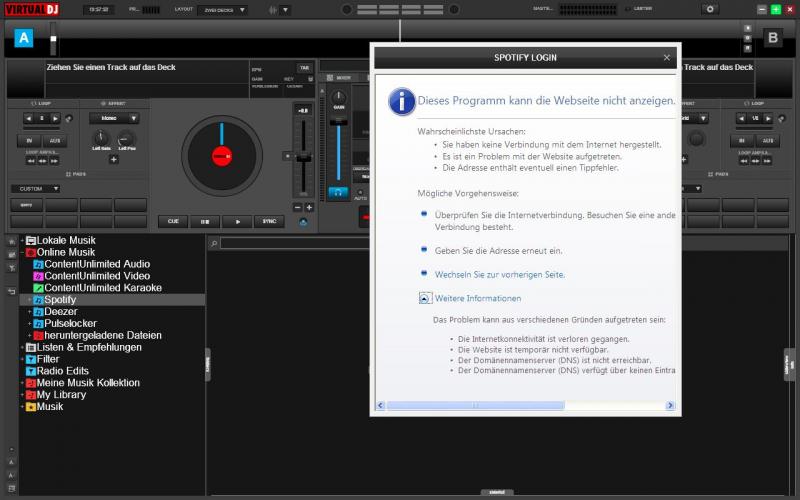Open the ZWEI DECKS layout dropdown

pos(222,10)
